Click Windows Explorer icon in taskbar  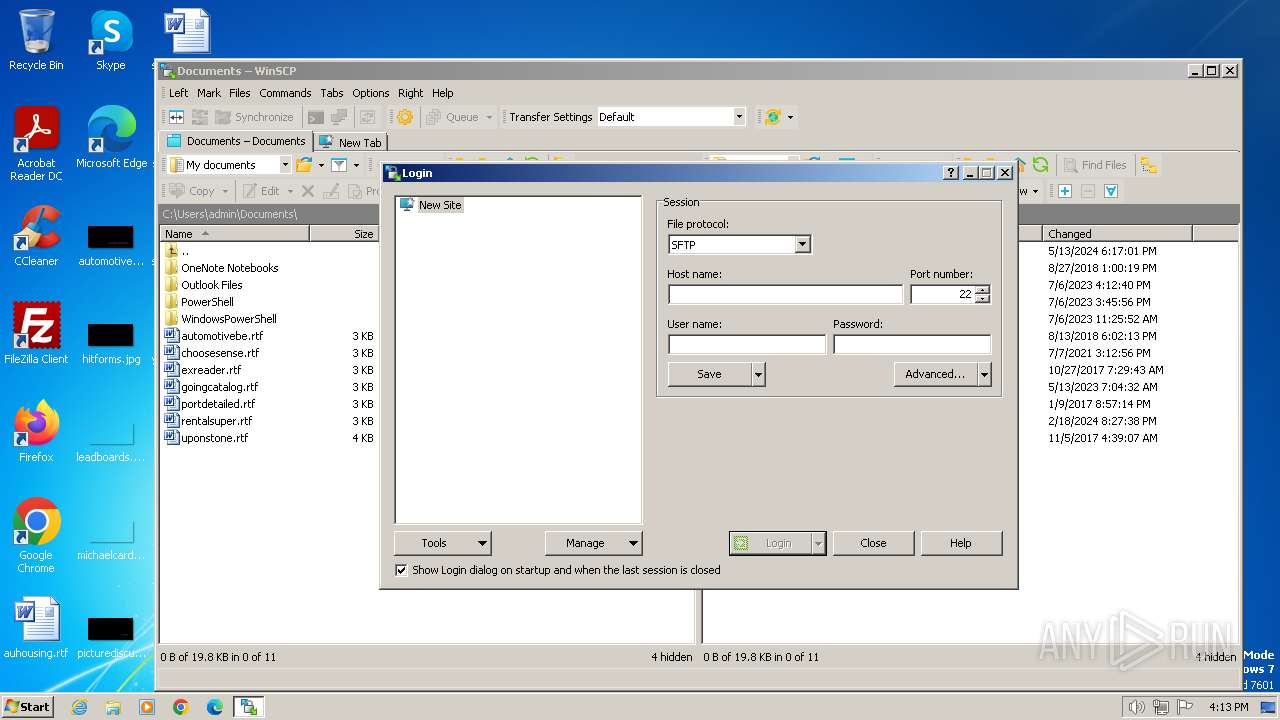tap(113, 707)
